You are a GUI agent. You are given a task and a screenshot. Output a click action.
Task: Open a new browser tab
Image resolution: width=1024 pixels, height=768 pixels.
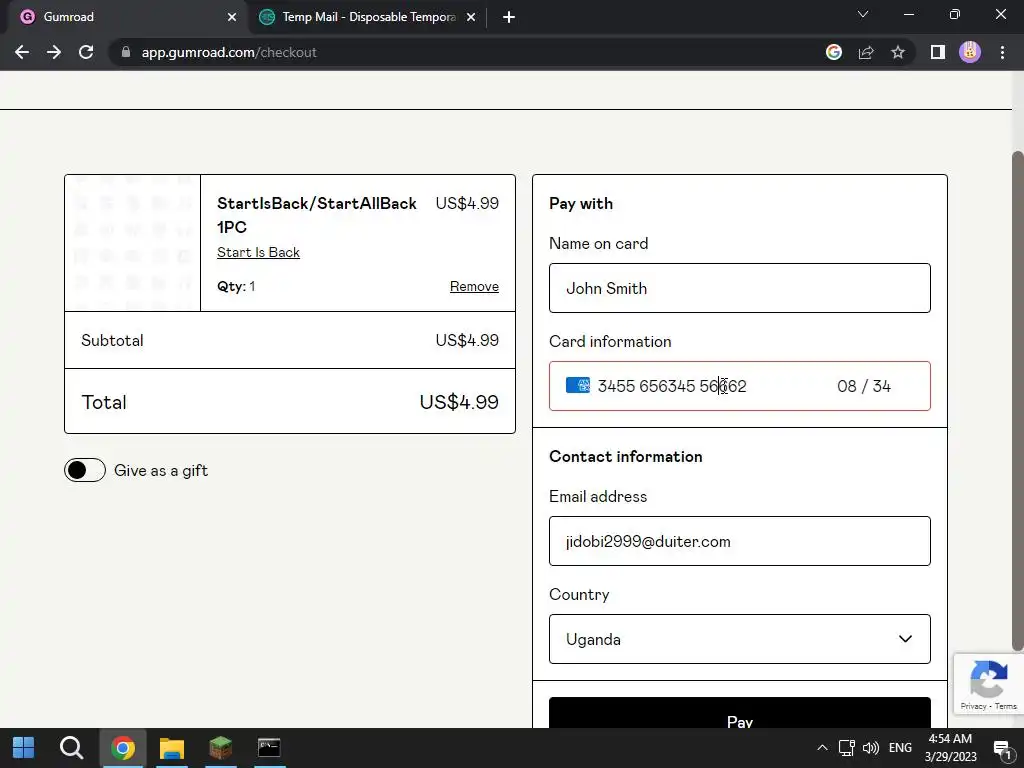(509, 17)
